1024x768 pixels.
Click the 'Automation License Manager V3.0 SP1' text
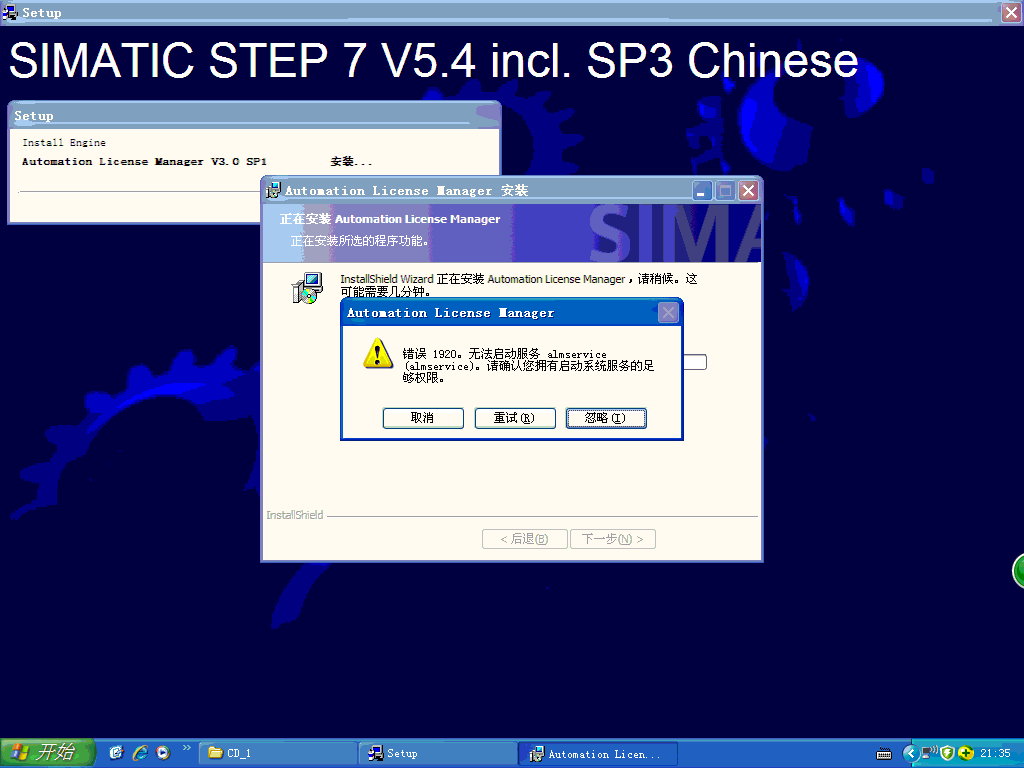pyautogui.click(x=144, y=161)
